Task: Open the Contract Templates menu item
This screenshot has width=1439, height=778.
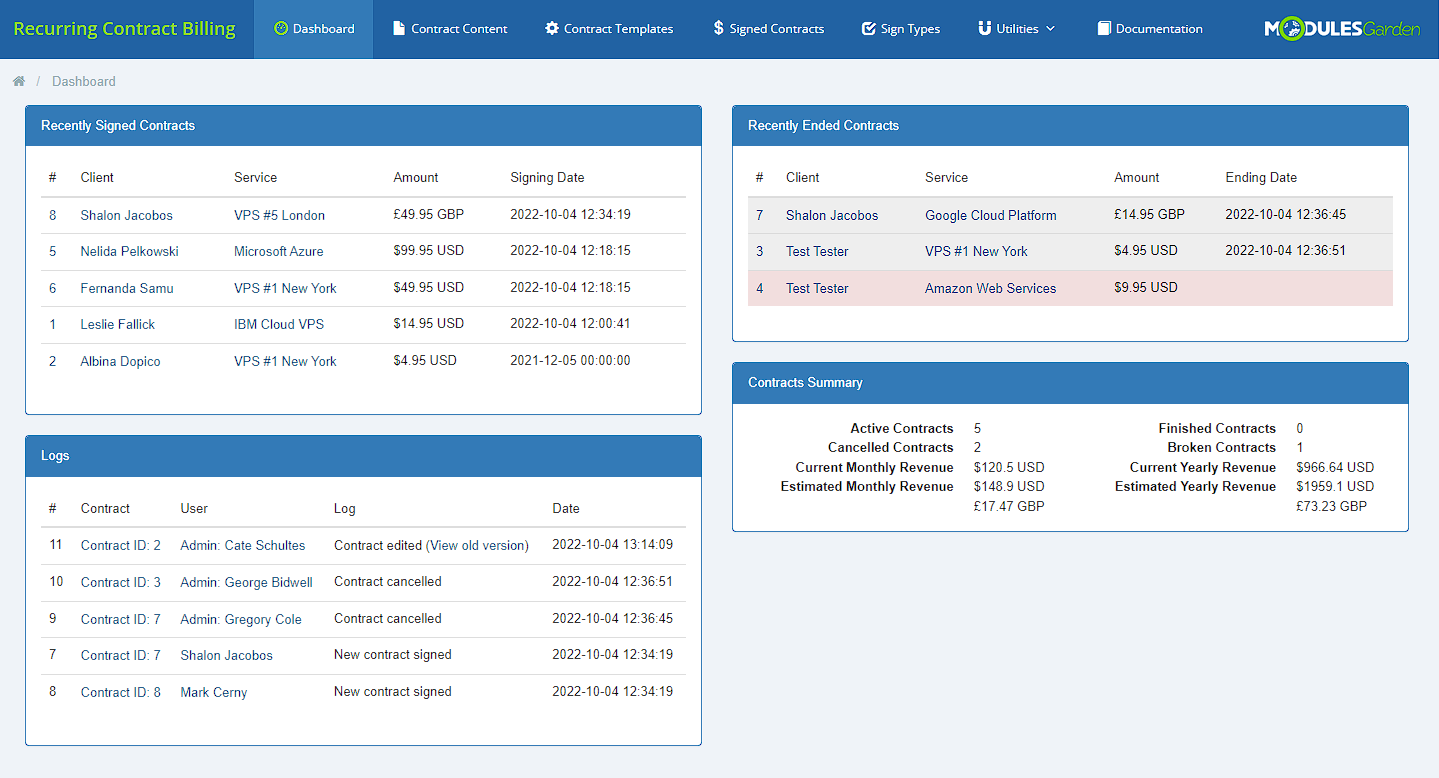Action: (x=618, y=29)
